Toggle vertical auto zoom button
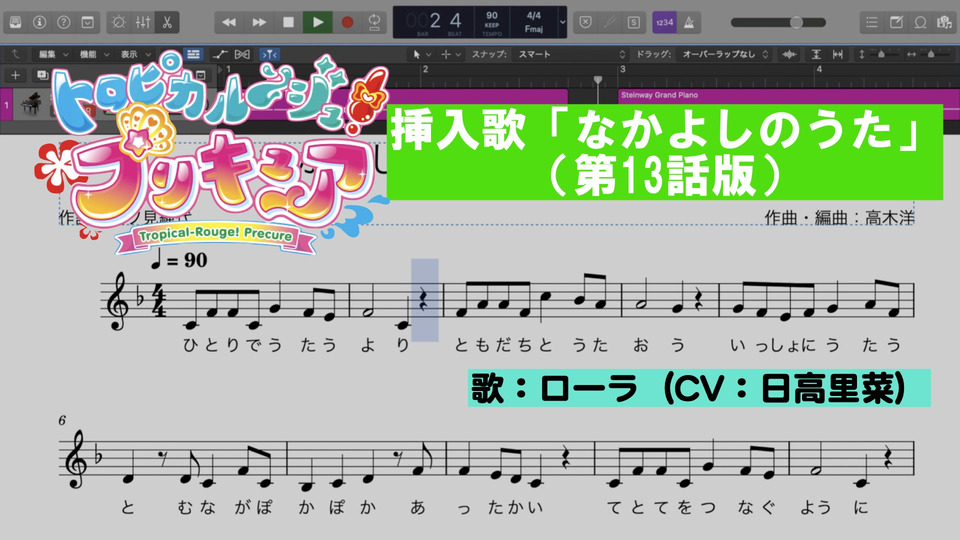The height and width of the screenshot is (540, 960). (816, 54)
